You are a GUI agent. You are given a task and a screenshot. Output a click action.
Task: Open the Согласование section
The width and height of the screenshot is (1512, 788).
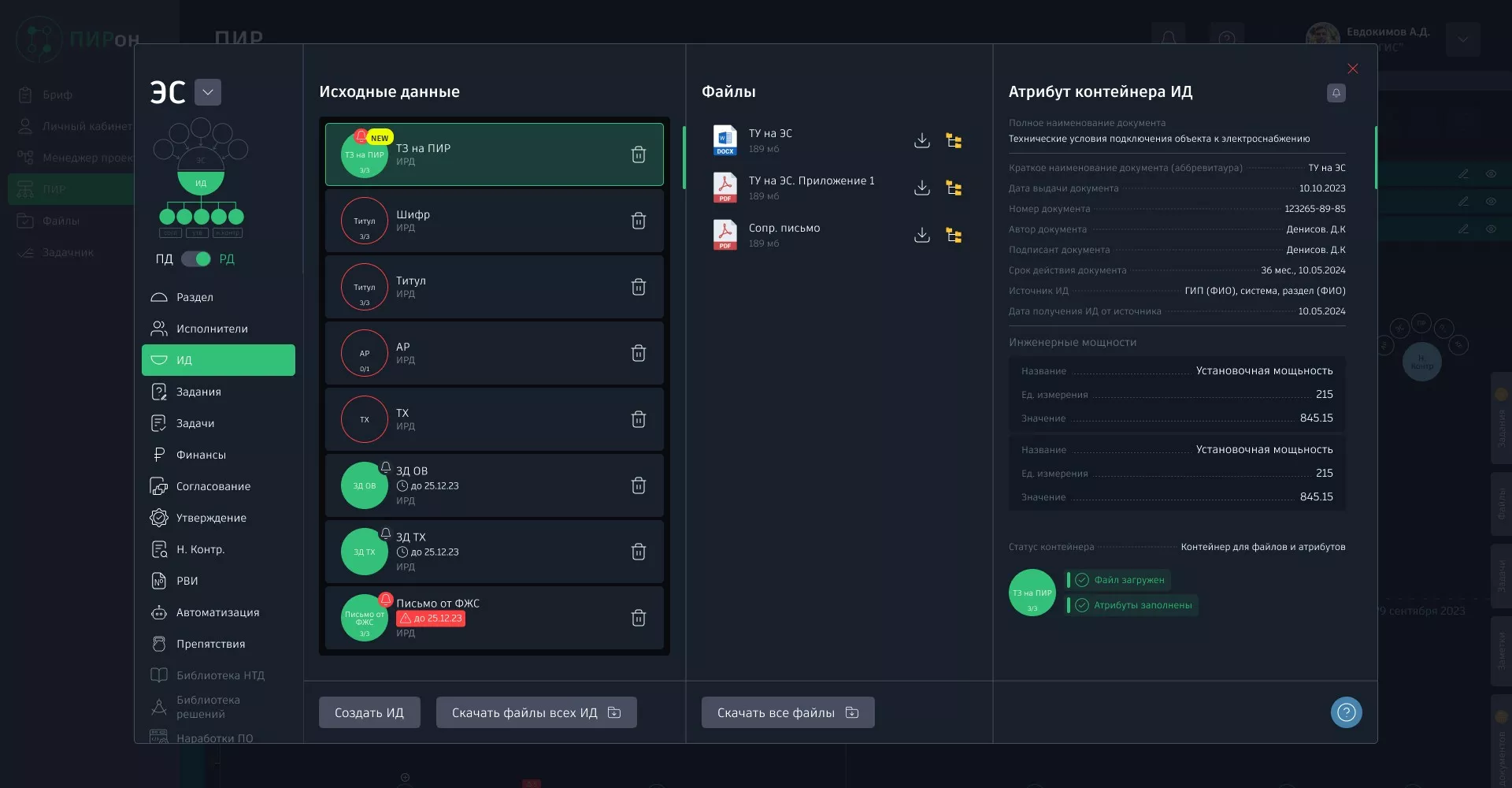pyautogui.click(x=213, y=486)
